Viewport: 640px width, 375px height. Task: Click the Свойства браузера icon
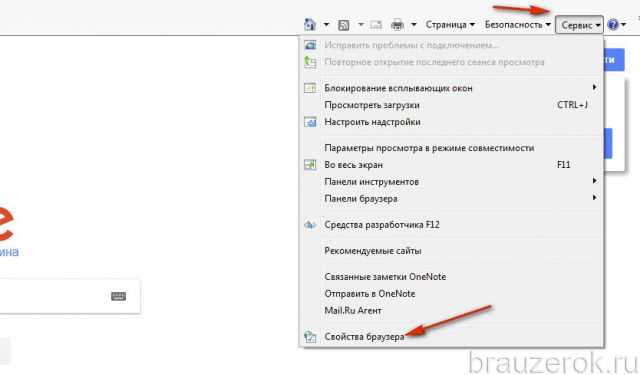coord(310,337)
